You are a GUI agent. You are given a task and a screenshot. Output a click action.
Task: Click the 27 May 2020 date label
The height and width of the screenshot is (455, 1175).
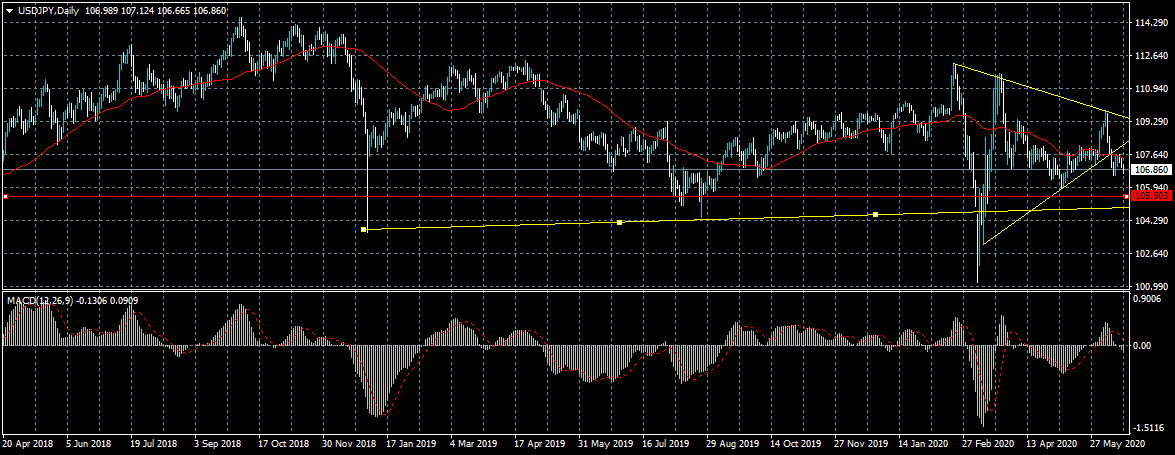1115,444
